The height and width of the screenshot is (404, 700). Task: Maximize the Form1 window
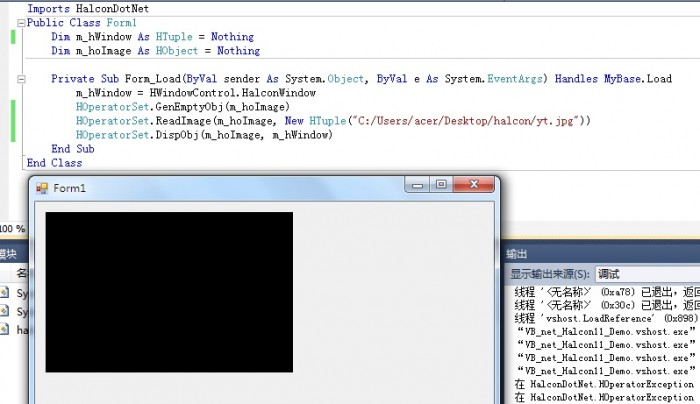(x=441, y=184)
